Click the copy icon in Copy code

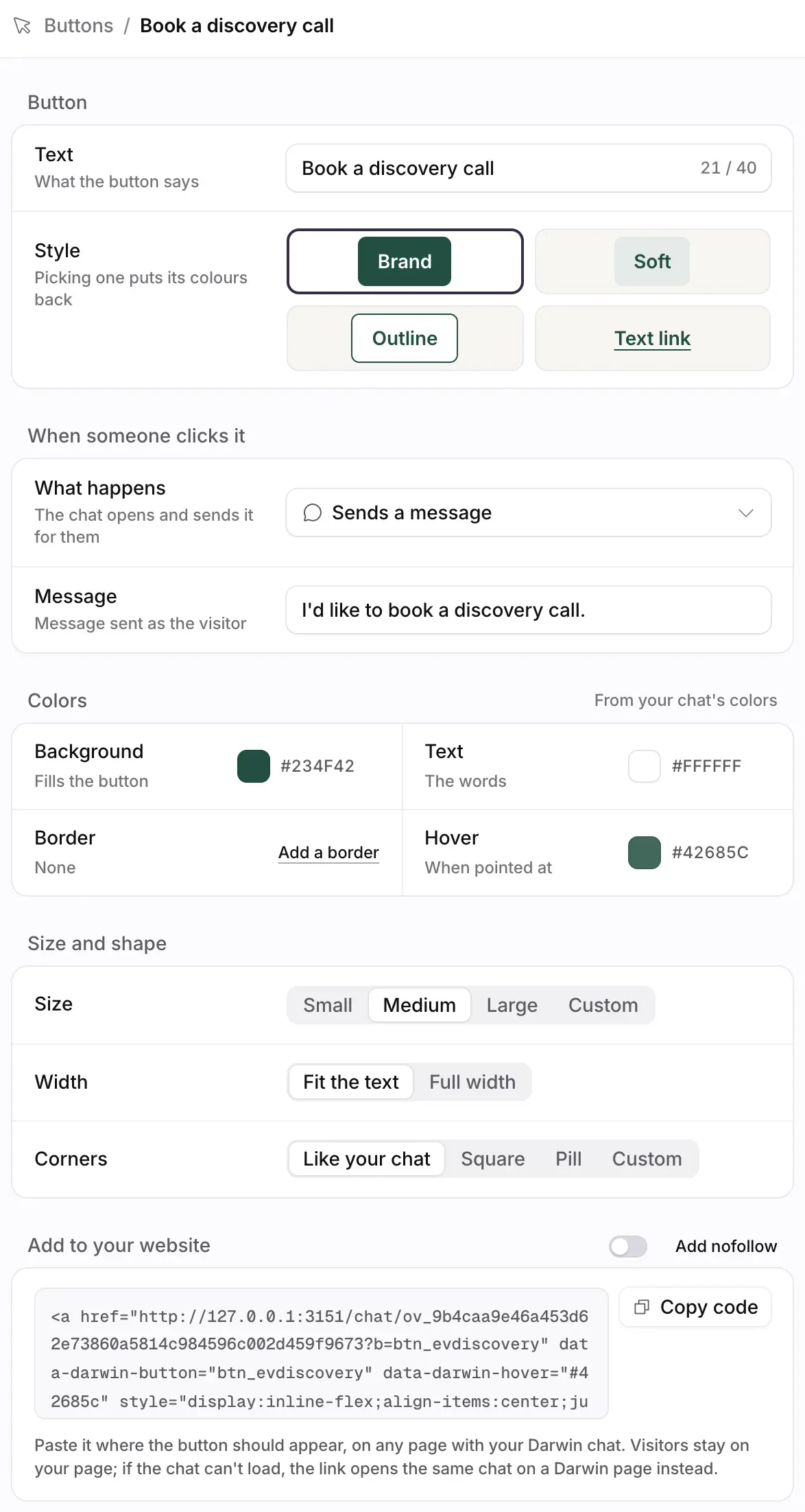click(642, 1307)
